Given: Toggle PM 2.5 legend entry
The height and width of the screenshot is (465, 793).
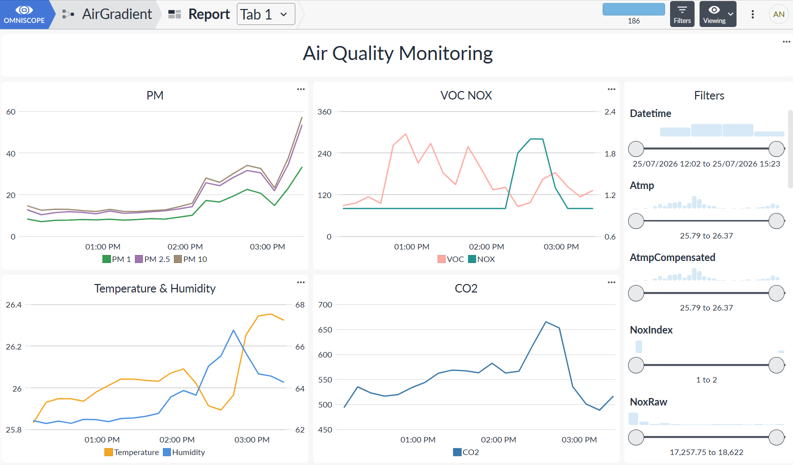Looking at the screenshot, I should 152,259.
